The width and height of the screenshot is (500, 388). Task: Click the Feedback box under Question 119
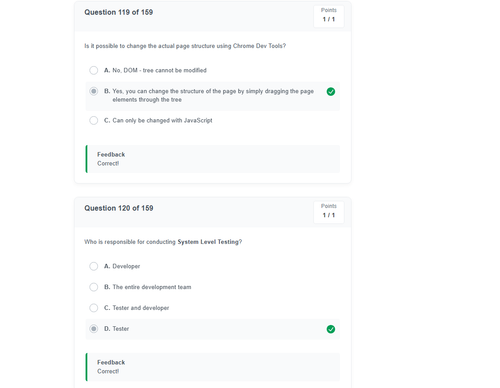pyautogui.click(x=213, y=159)
